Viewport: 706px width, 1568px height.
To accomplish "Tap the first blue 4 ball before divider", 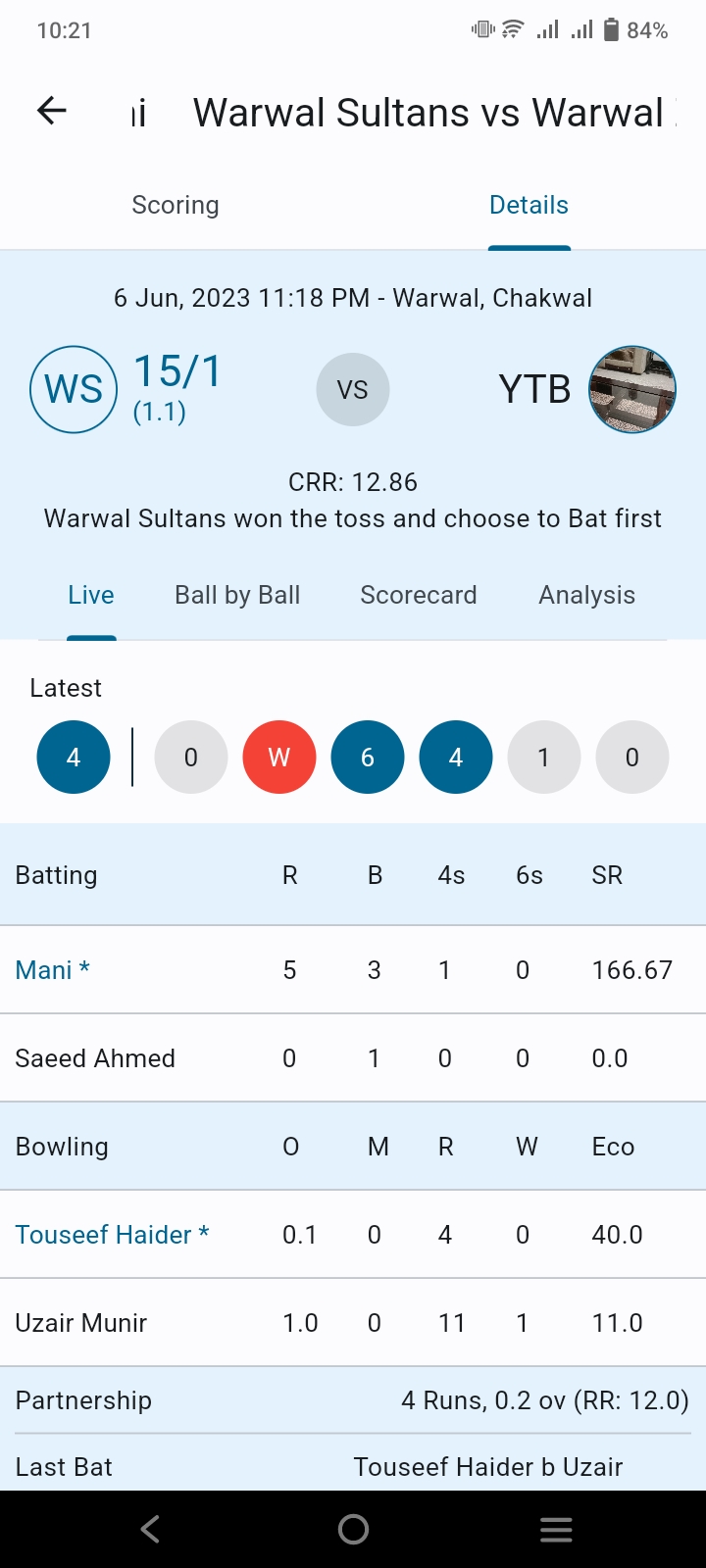I will [74, 758].
